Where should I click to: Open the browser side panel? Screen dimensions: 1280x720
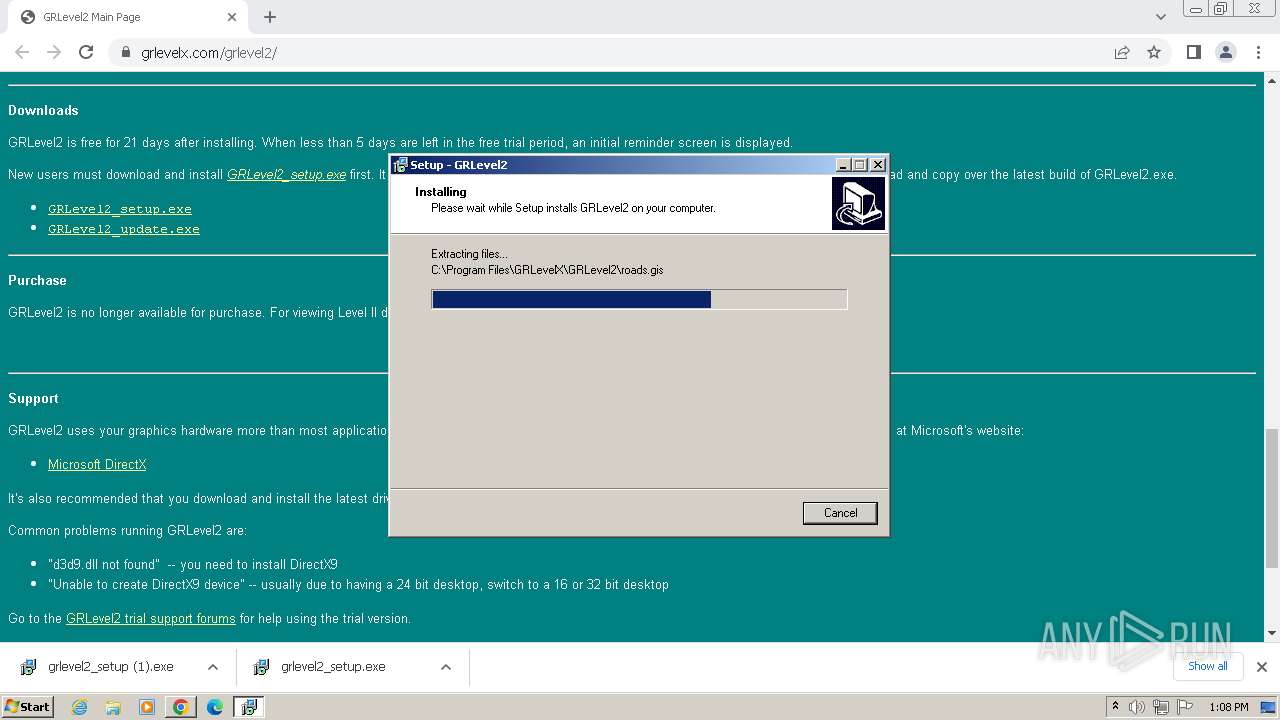[1194, 52]
